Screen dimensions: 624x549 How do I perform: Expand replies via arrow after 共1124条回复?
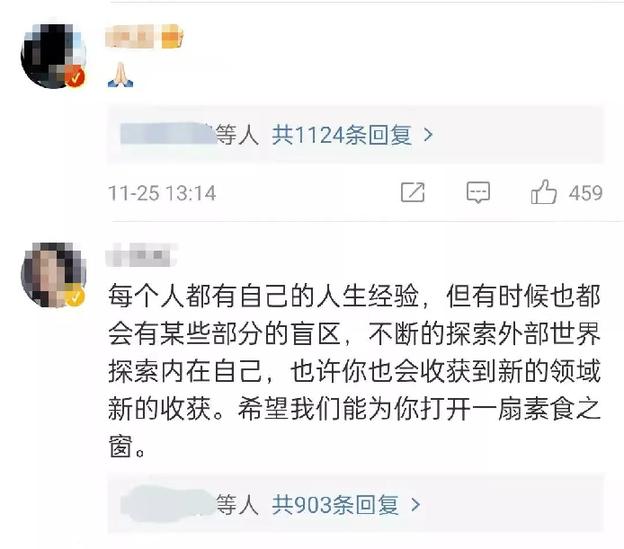tap(428, 135)
